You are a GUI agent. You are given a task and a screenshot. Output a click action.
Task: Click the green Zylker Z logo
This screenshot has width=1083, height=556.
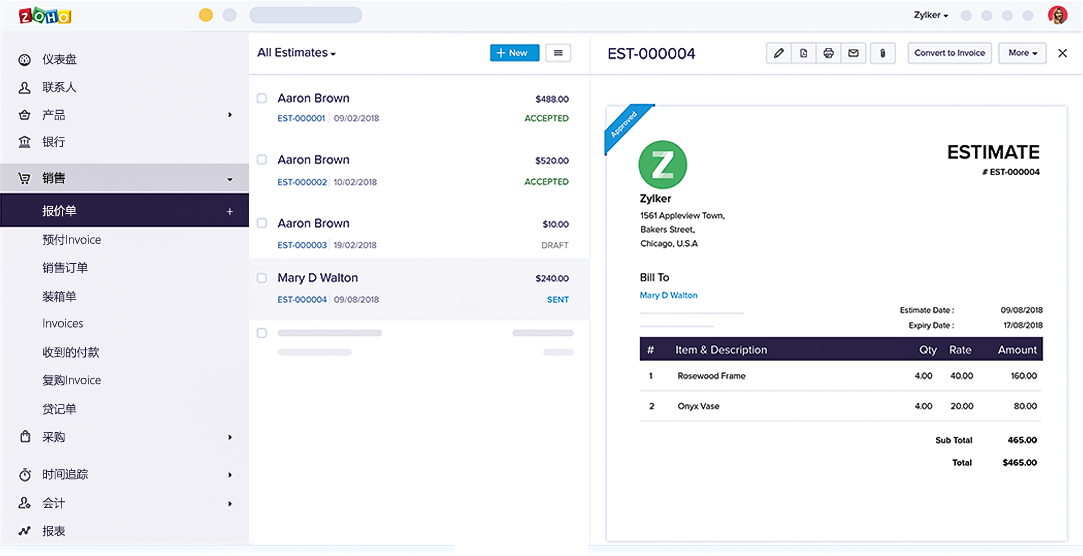pos(662,164)
